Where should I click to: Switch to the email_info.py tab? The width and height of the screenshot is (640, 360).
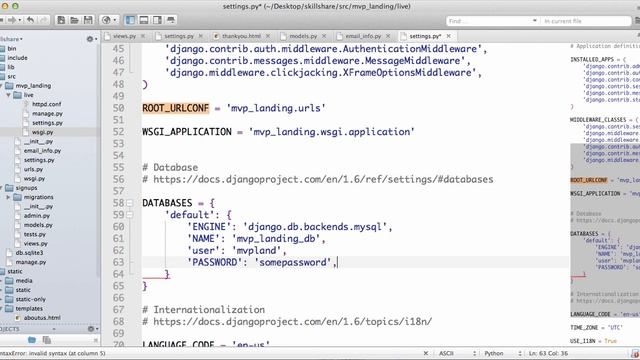[363, 36]
